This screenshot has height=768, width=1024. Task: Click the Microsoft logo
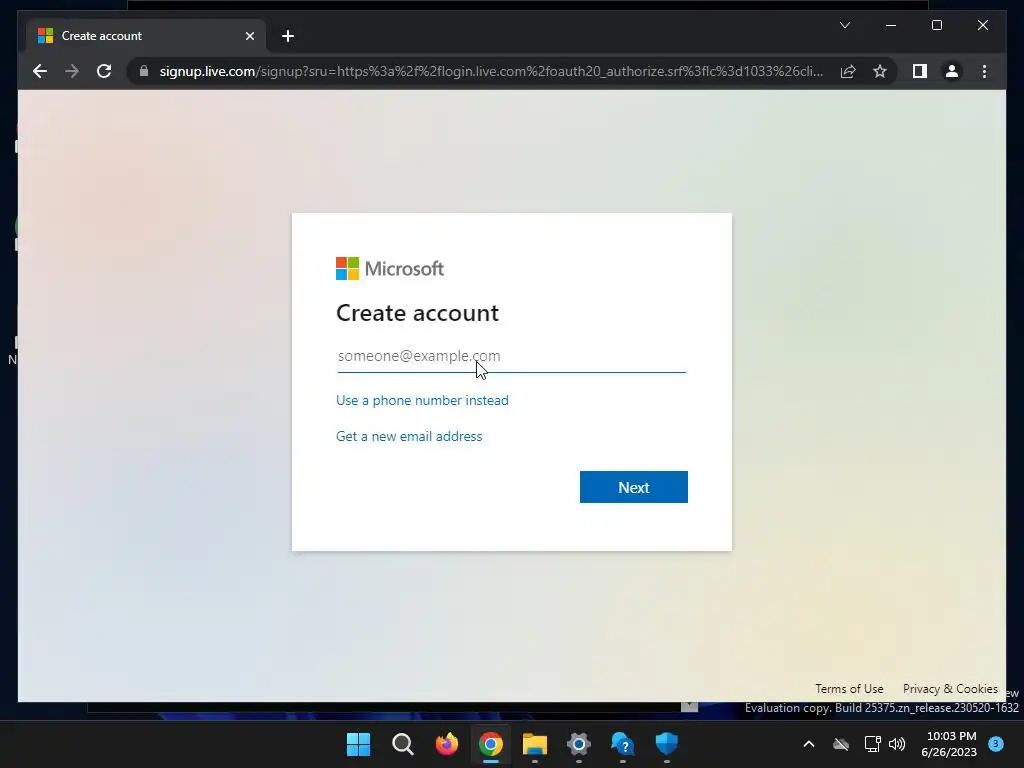click(x=390, y=268)
